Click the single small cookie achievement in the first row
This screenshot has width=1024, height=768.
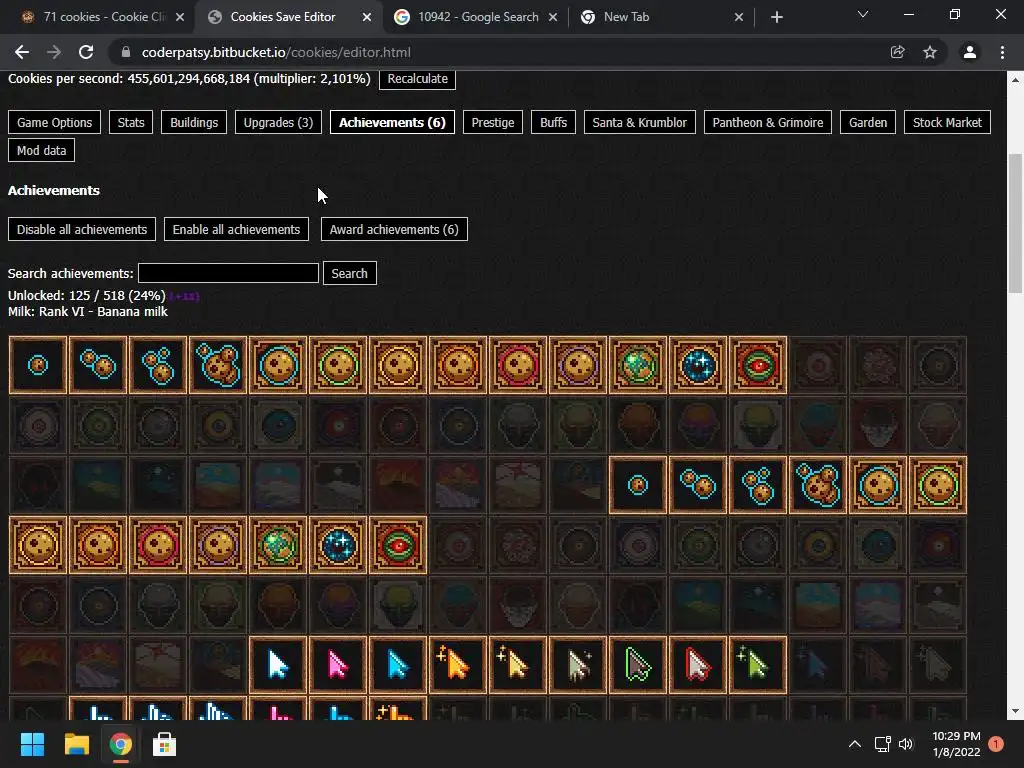pos(38,365)
